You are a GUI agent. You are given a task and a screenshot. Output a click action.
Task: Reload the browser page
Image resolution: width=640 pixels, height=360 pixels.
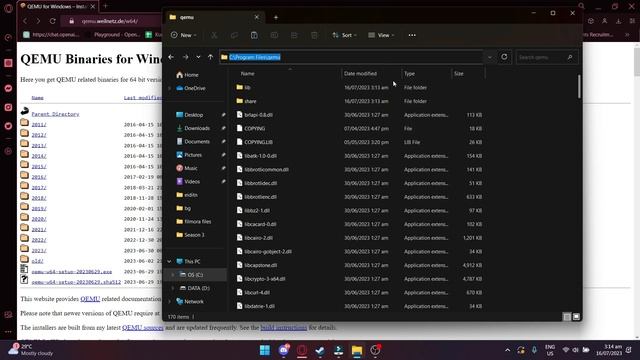53,21
